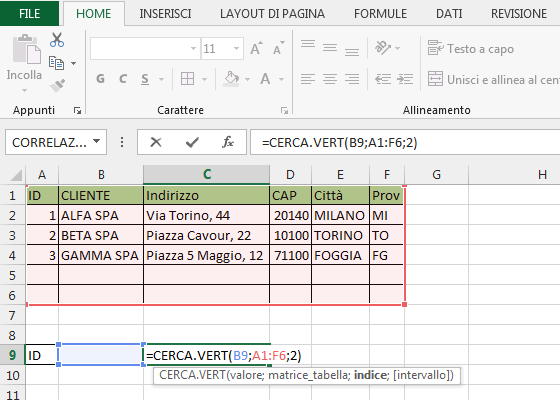
Task: Open the font size dropdown showing 11
Action: click(x=236, y=48)
